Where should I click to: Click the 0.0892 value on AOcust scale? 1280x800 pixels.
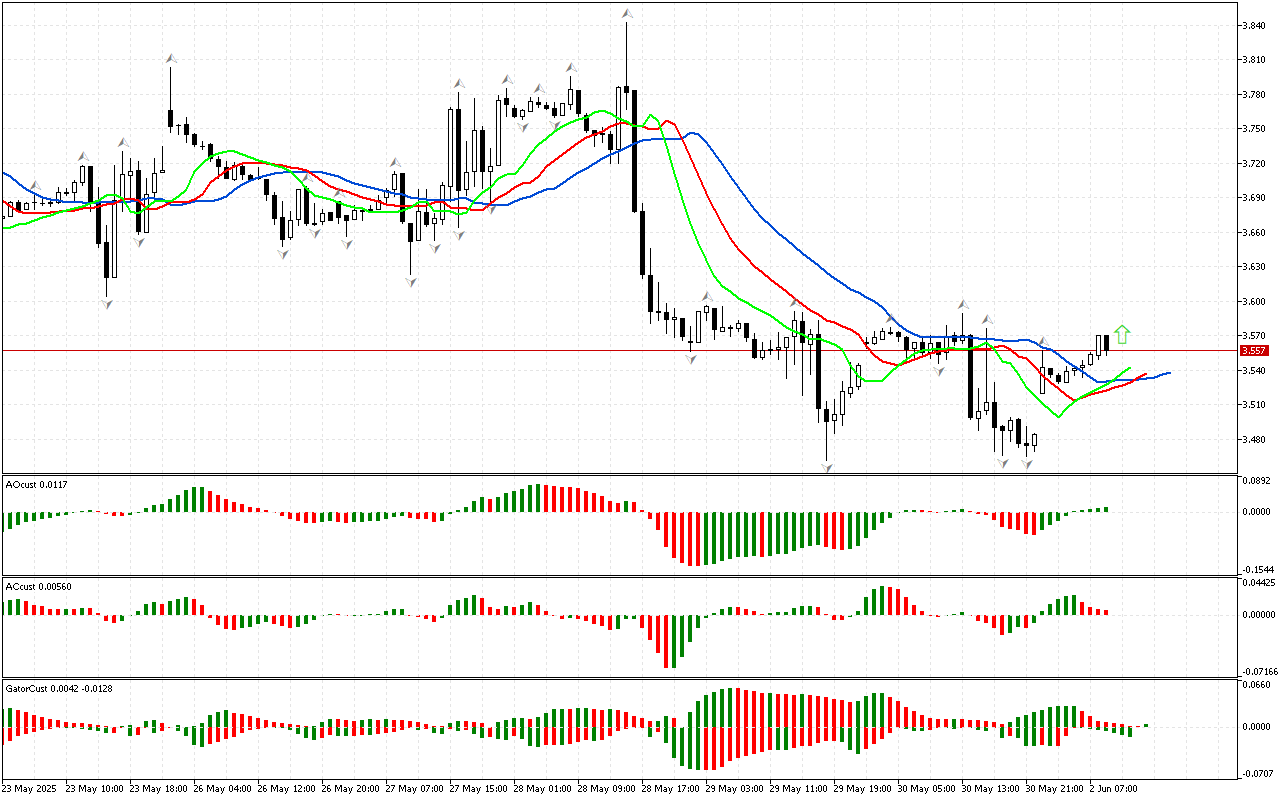1256,481
